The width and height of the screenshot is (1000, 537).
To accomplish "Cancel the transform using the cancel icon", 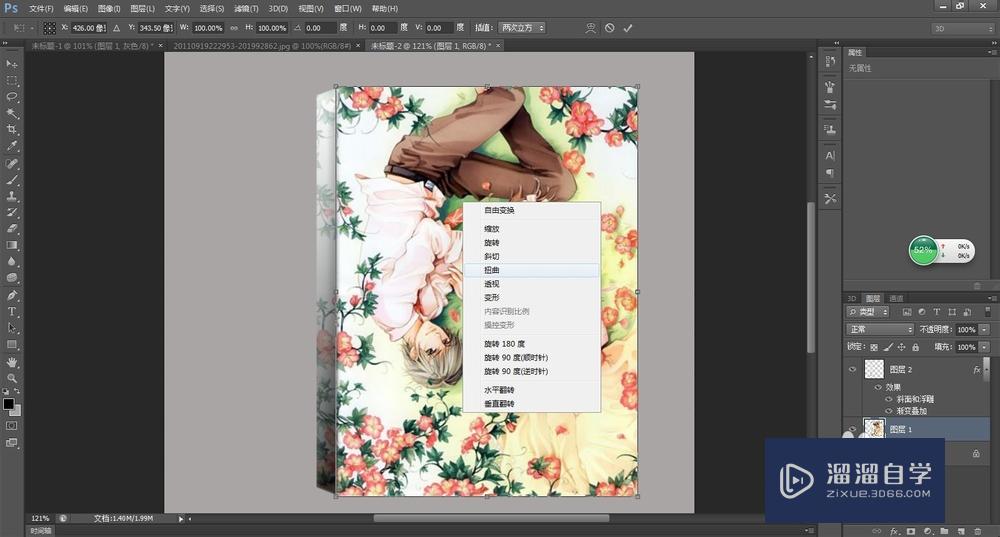I will pyautogui.click(x=609, y=28).
